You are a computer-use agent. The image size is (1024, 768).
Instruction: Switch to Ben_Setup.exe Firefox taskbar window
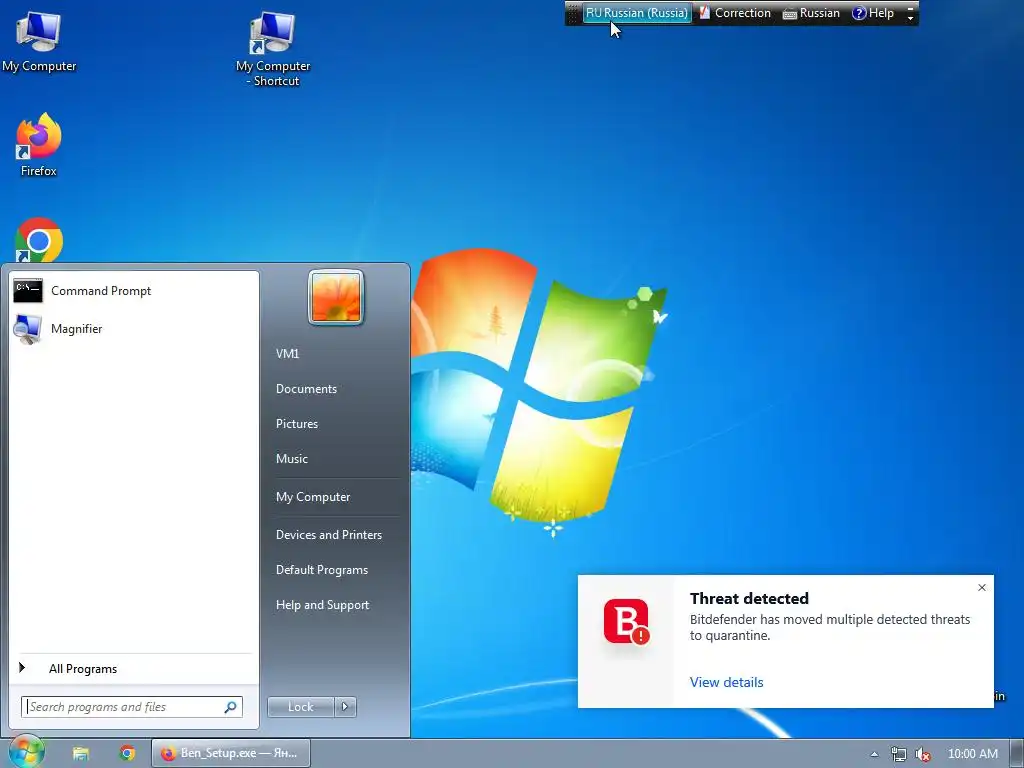pyautogui.click(x=231, y=753)
